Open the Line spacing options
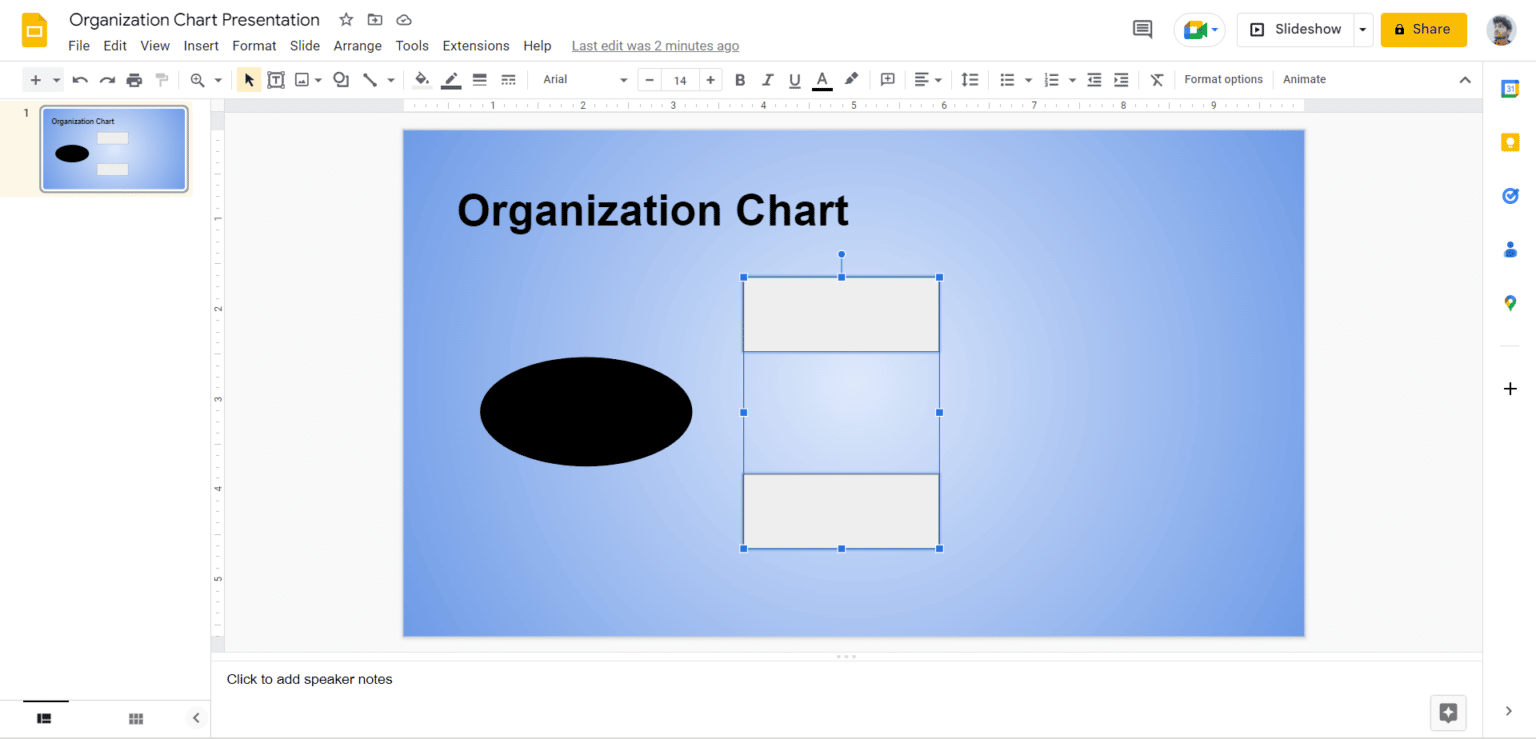The image size is (1536, 739). pos(968,79)
